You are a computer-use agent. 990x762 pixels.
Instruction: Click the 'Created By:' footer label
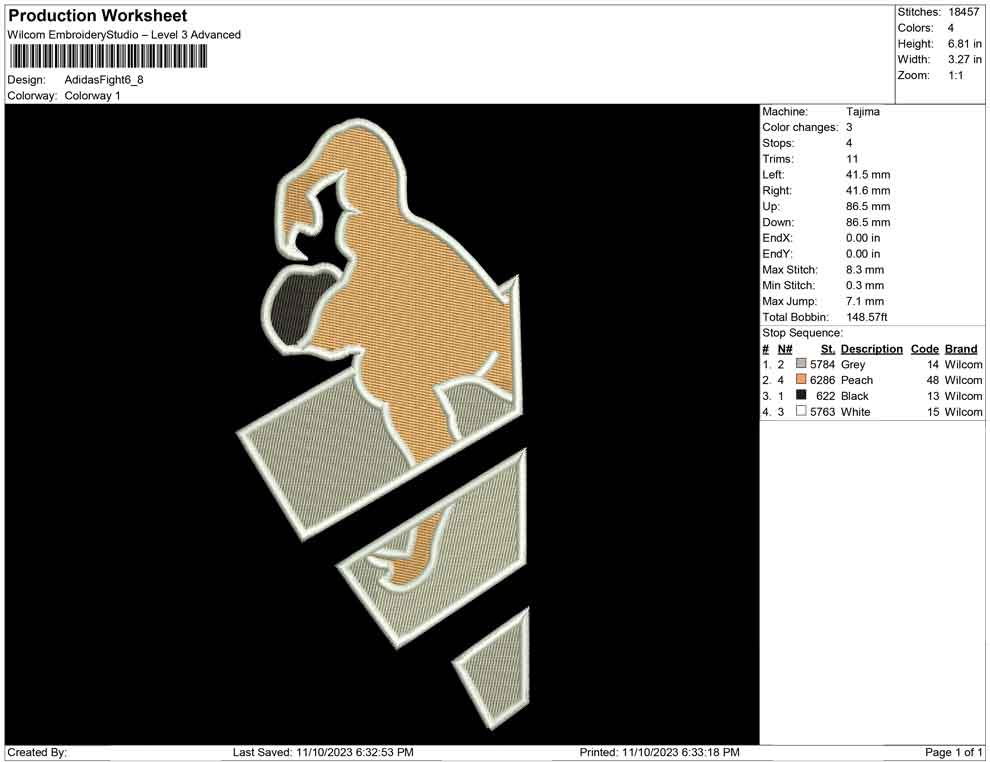(x=37, y=753)
